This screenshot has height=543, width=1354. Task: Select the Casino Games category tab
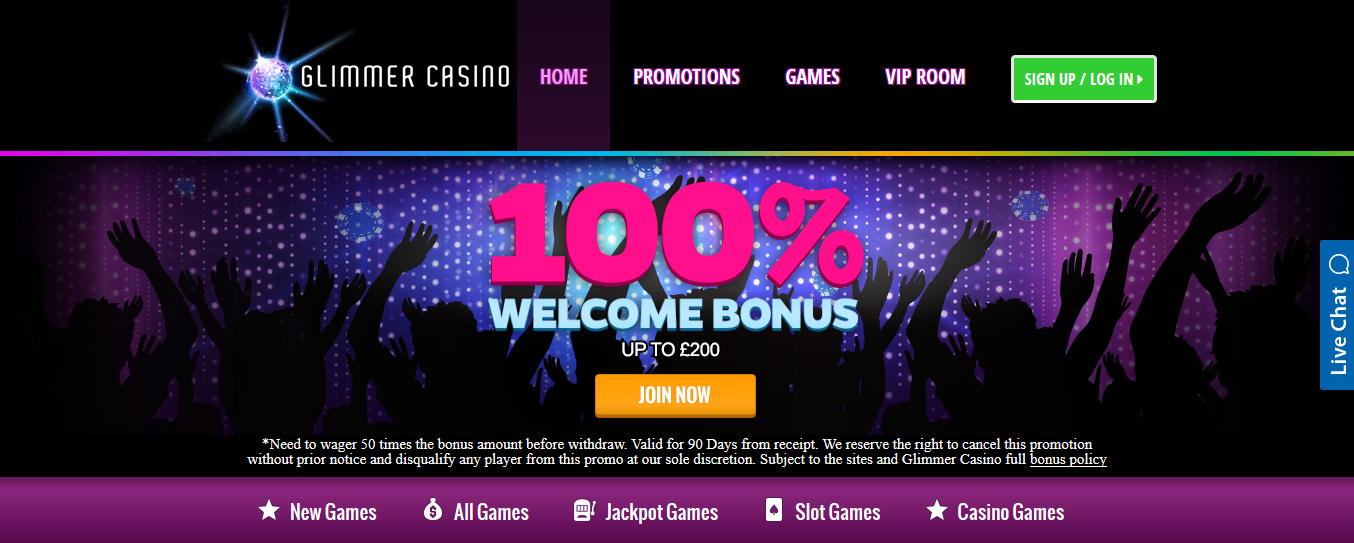coord(995,512)
